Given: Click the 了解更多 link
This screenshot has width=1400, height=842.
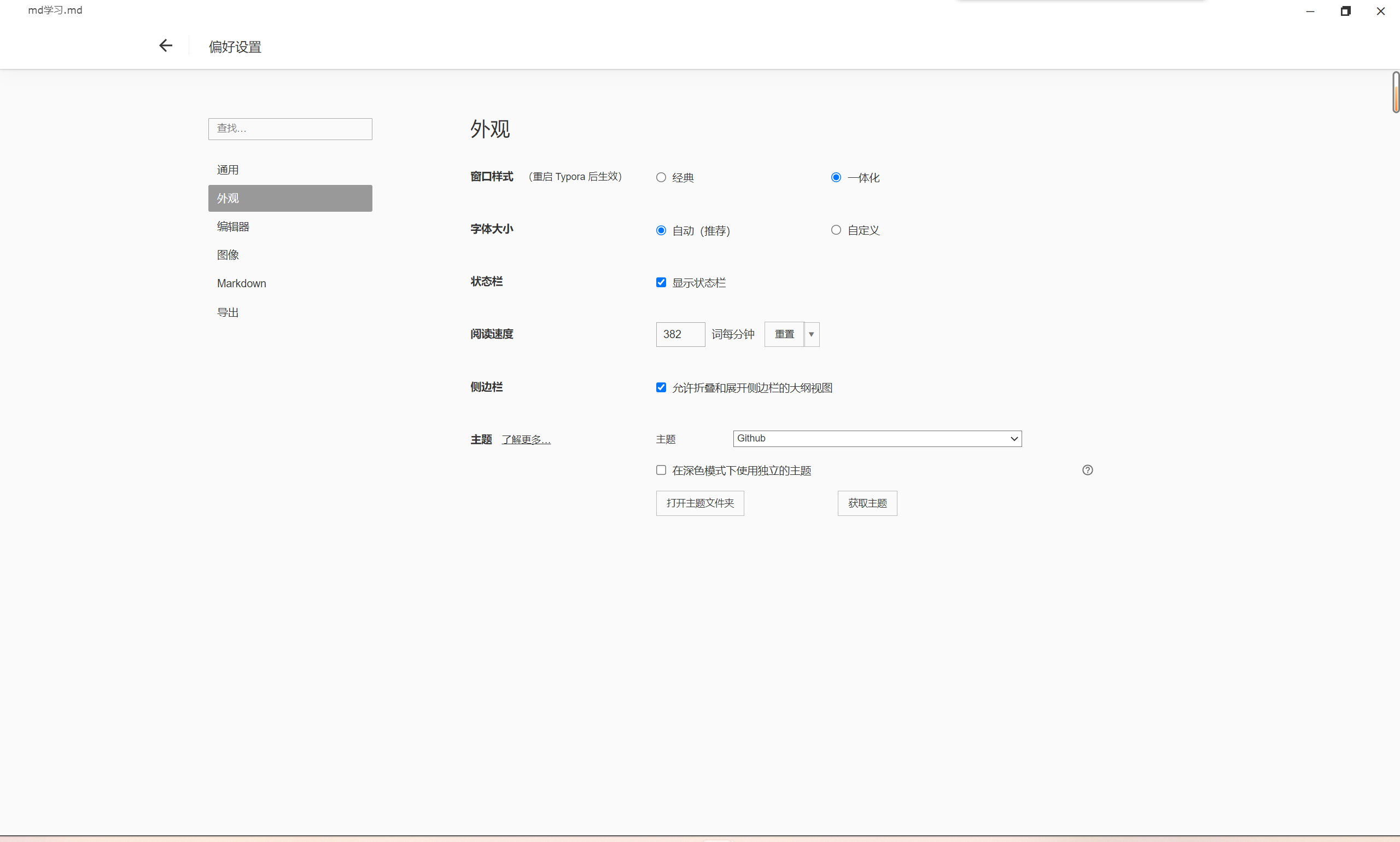Looking at the screenshot, I should [x=526, y=440].
